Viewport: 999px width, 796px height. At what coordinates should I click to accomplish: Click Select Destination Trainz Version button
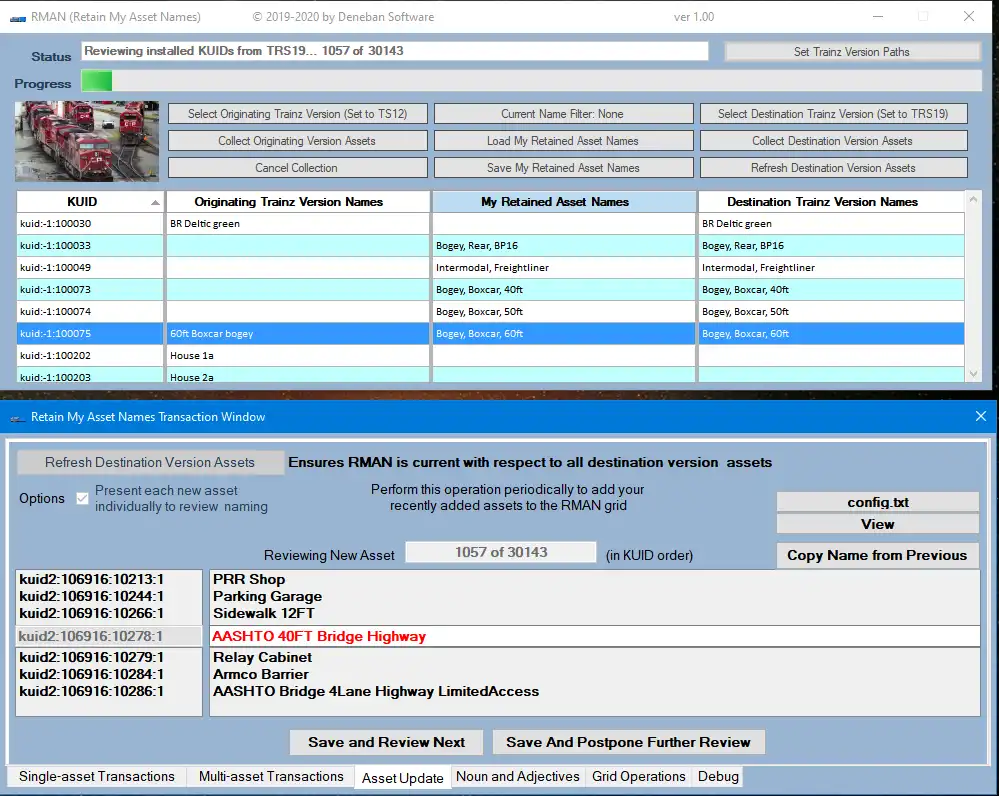833,113
